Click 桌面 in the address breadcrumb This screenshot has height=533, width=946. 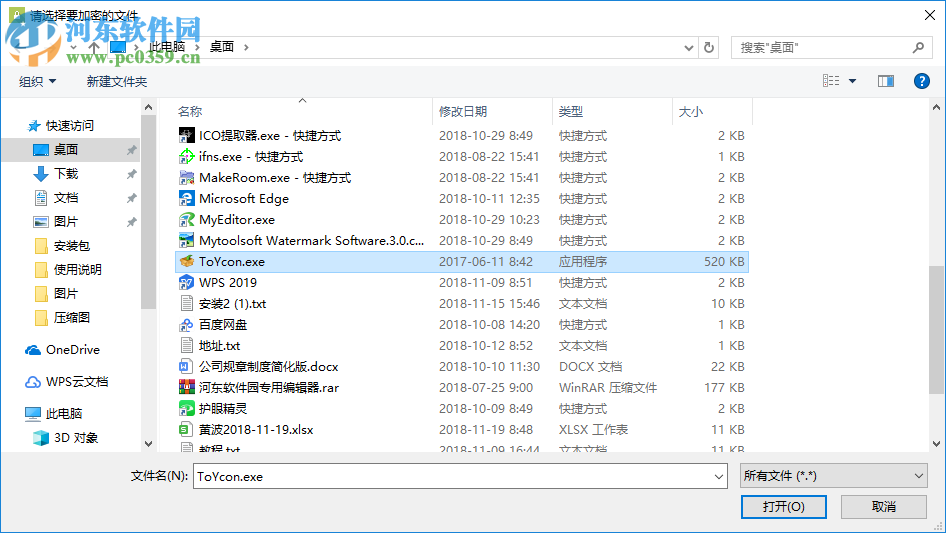(x=221, y=47)
